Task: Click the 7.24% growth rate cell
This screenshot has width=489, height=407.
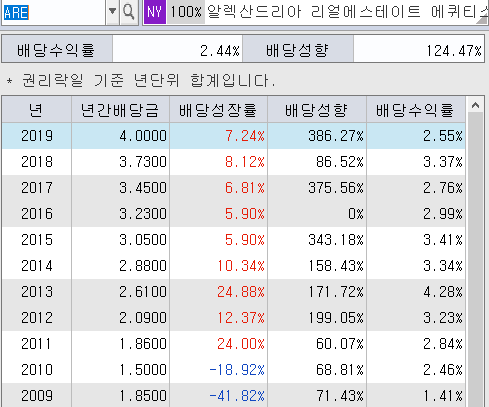Action: coord(218,136)
